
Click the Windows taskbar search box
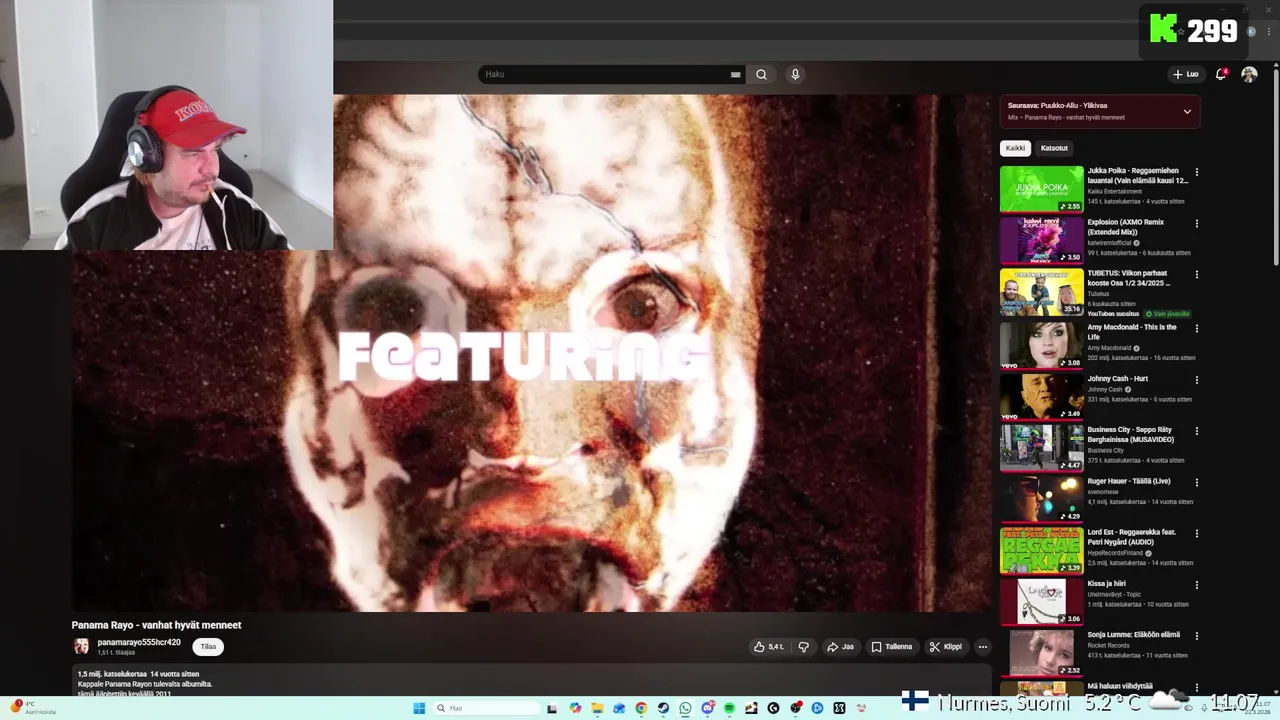pyautogui.click(x=485, y=708)
